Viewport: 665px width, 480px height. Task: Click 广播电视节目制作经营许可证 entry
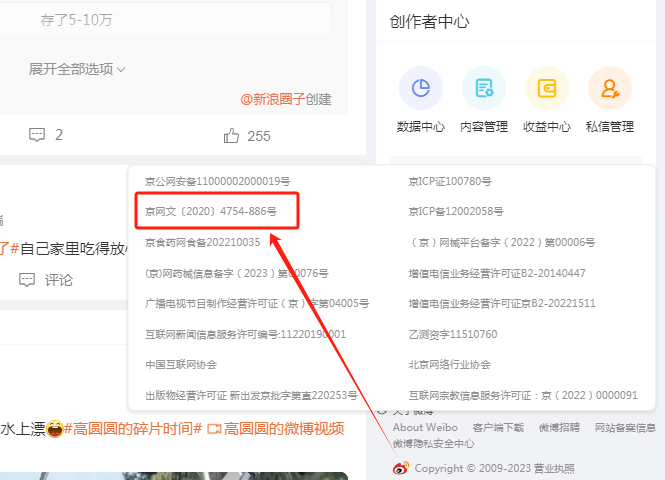pyautogui.click(x=257, y=304)
